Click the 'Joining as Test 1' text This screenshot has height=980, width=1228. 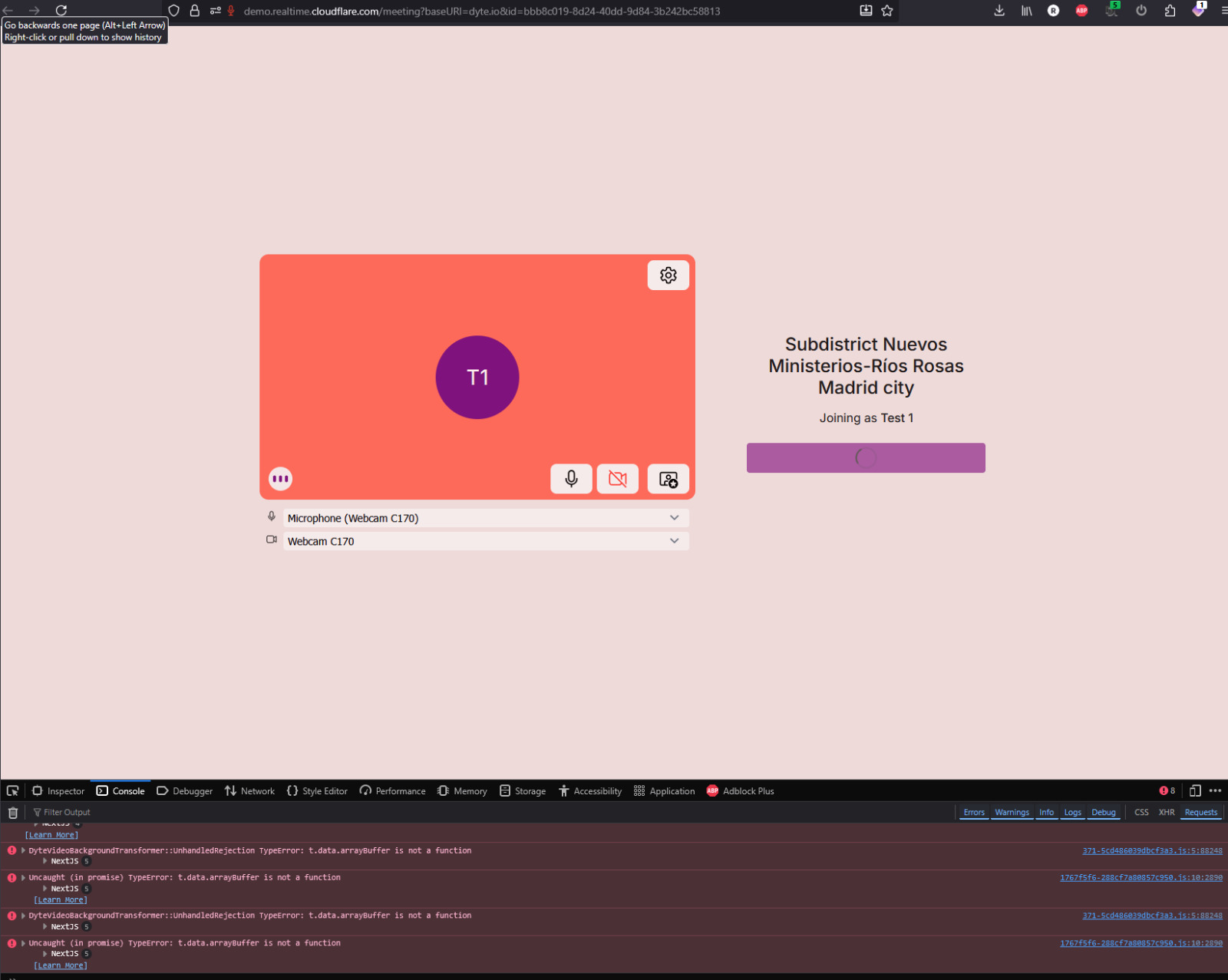pos(867,418)
